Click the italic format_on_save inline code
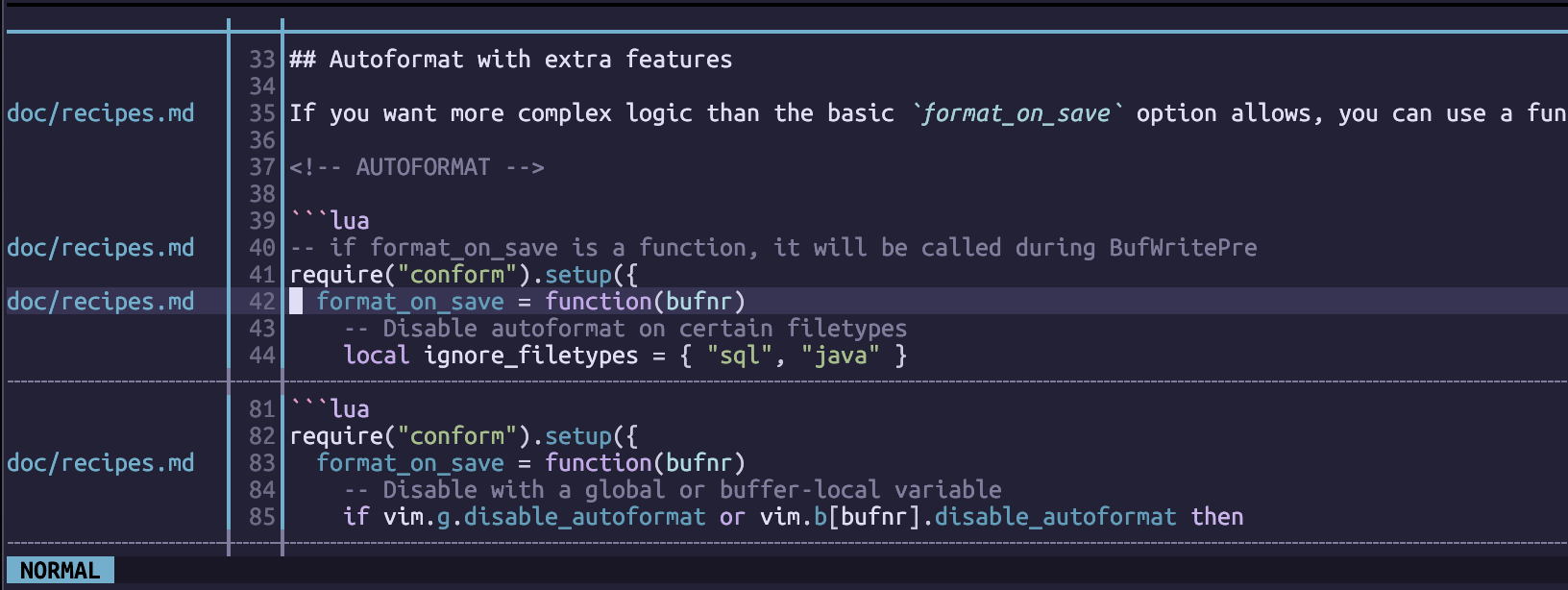 click(1016, 113)
